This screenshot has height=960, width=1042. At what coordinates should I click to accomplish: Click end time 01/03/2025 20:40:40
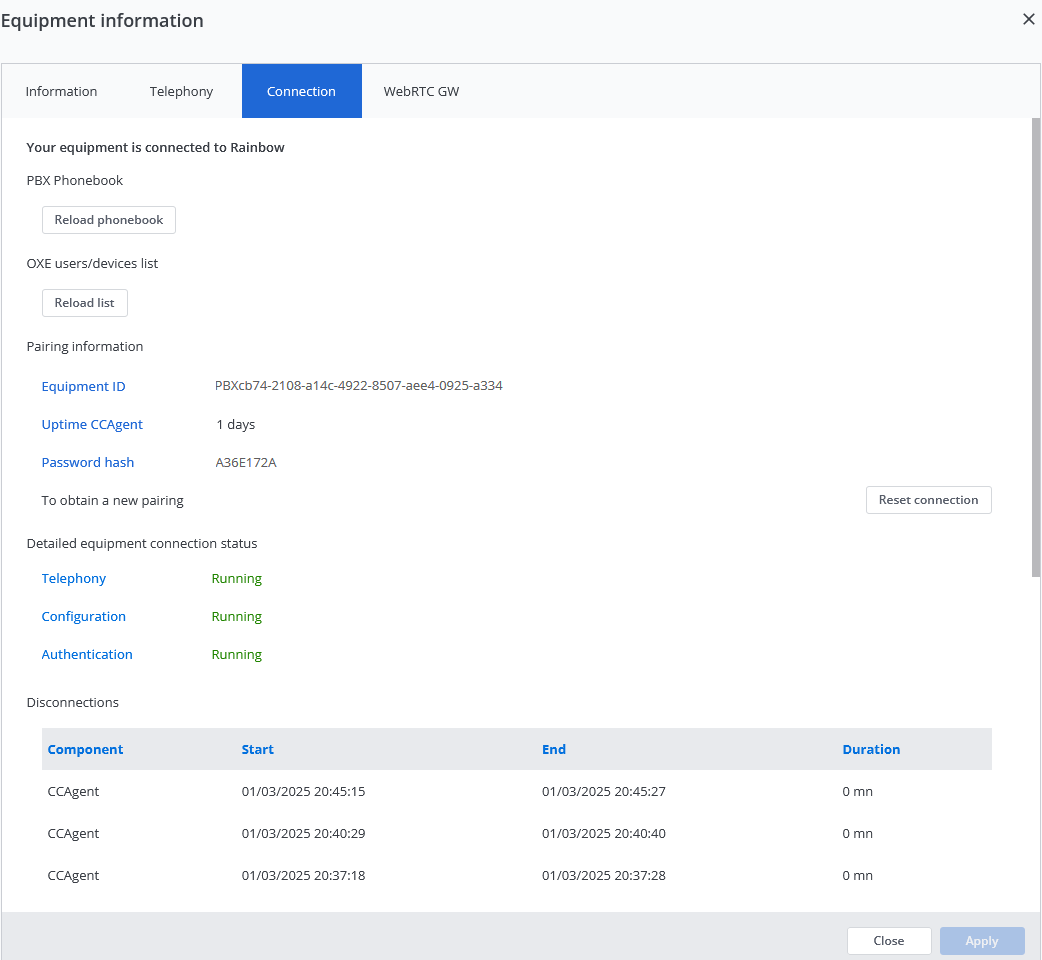(604, 833)
